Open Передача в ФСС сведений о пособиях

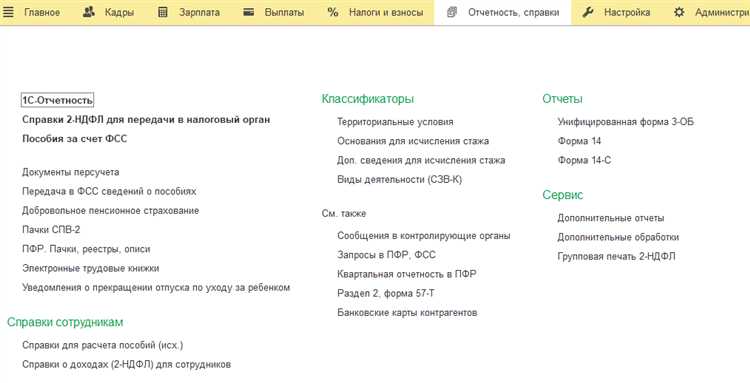pos(109,191)
